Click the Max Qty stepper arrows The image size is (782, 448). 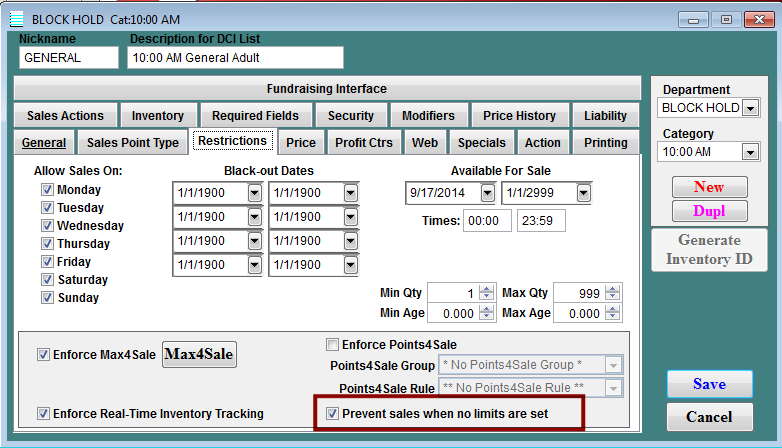(612, 293)
